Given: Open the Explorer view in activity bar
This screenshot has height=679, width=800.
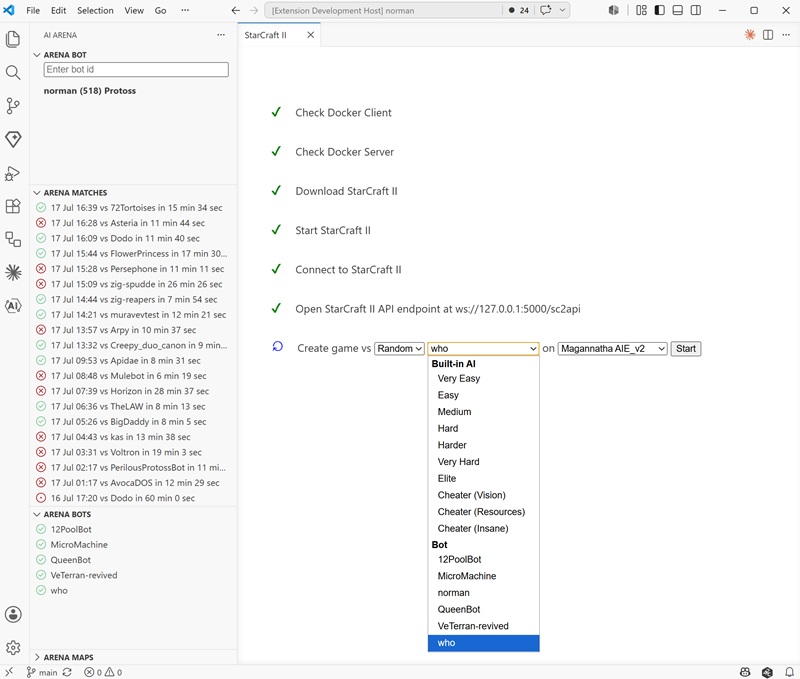Looking at the screenshot, I should point(13,39).
